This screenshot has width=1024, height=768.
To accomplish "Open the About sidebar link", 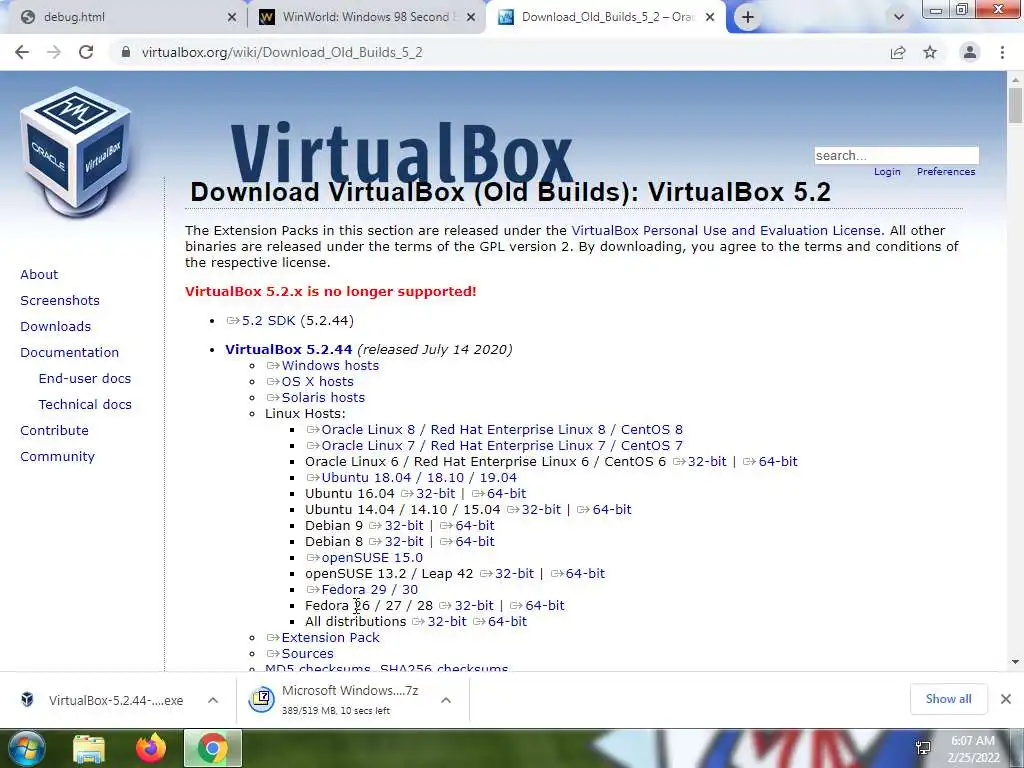I will (39, 274).
